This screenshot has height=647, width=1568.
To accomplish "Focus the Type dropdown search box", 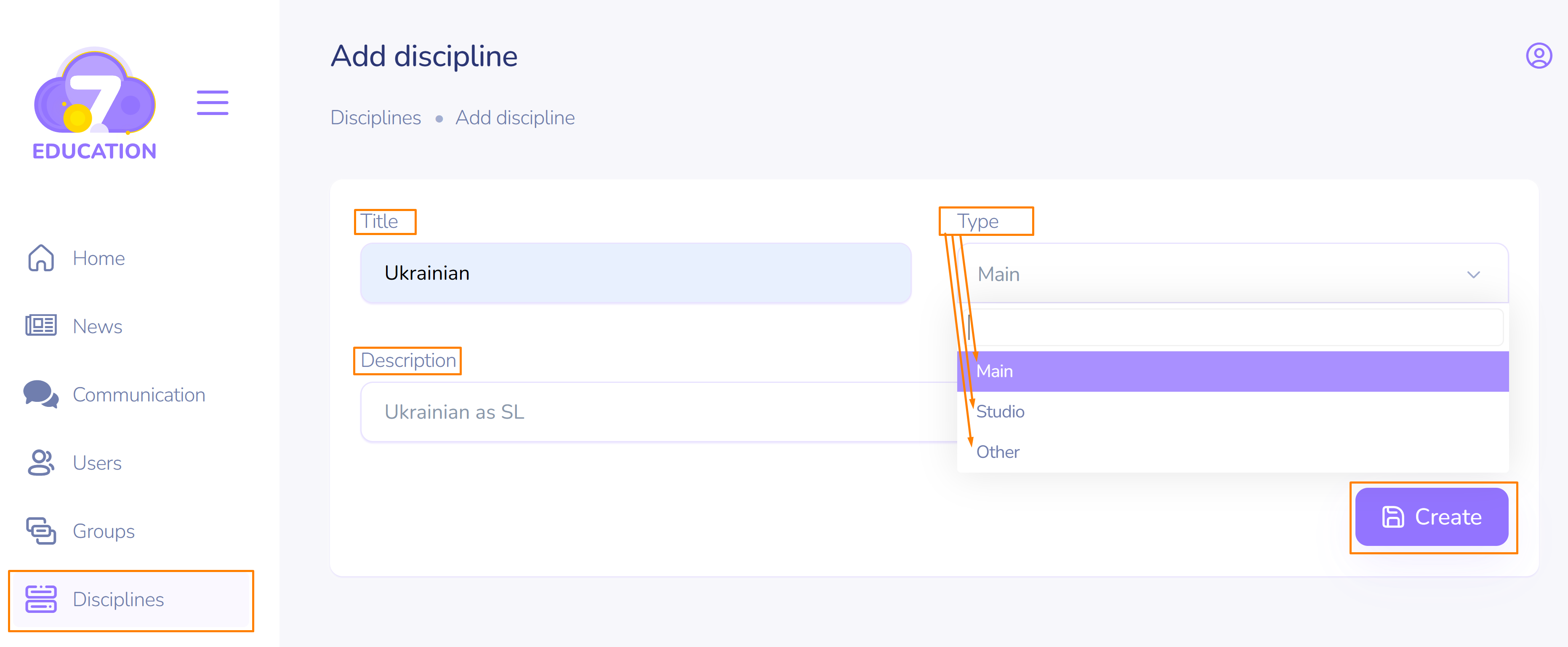I will 1235,328.
